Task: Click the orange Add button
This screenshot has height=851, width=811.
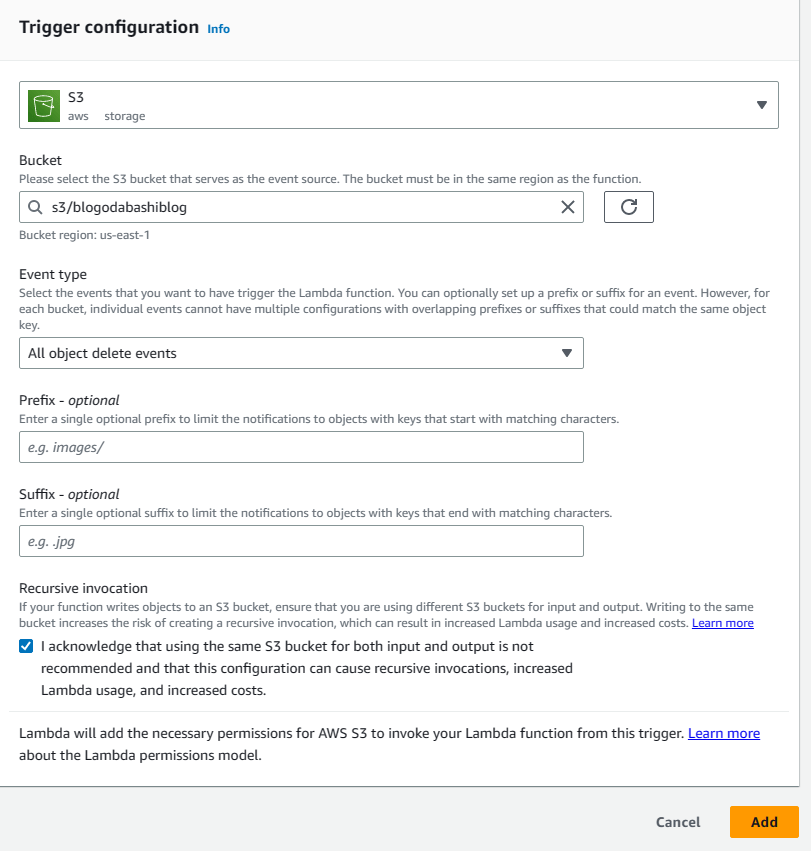Action: tap(764, 822)
